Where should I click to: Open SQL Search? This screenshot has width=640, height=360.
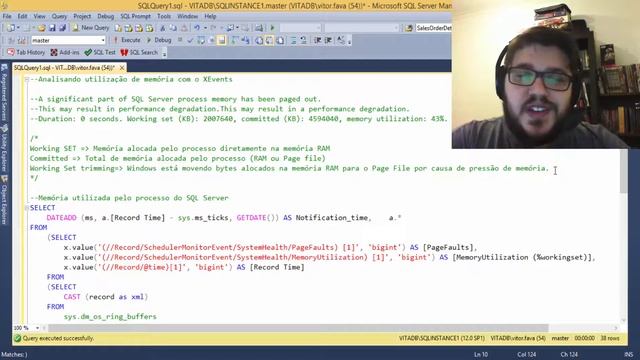(x=139, y=52)
